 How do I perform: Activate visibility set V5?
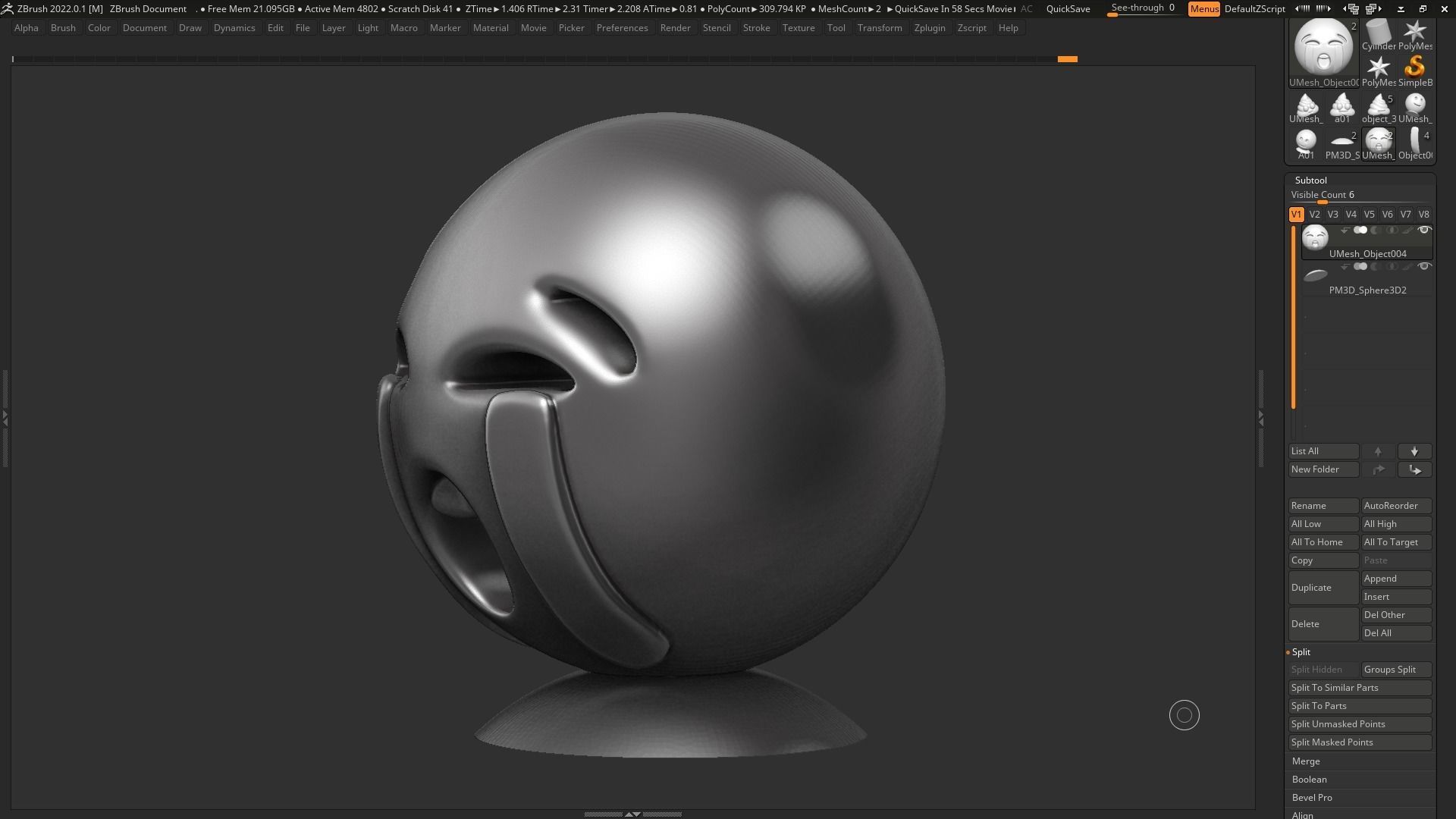coord(1369,215)
